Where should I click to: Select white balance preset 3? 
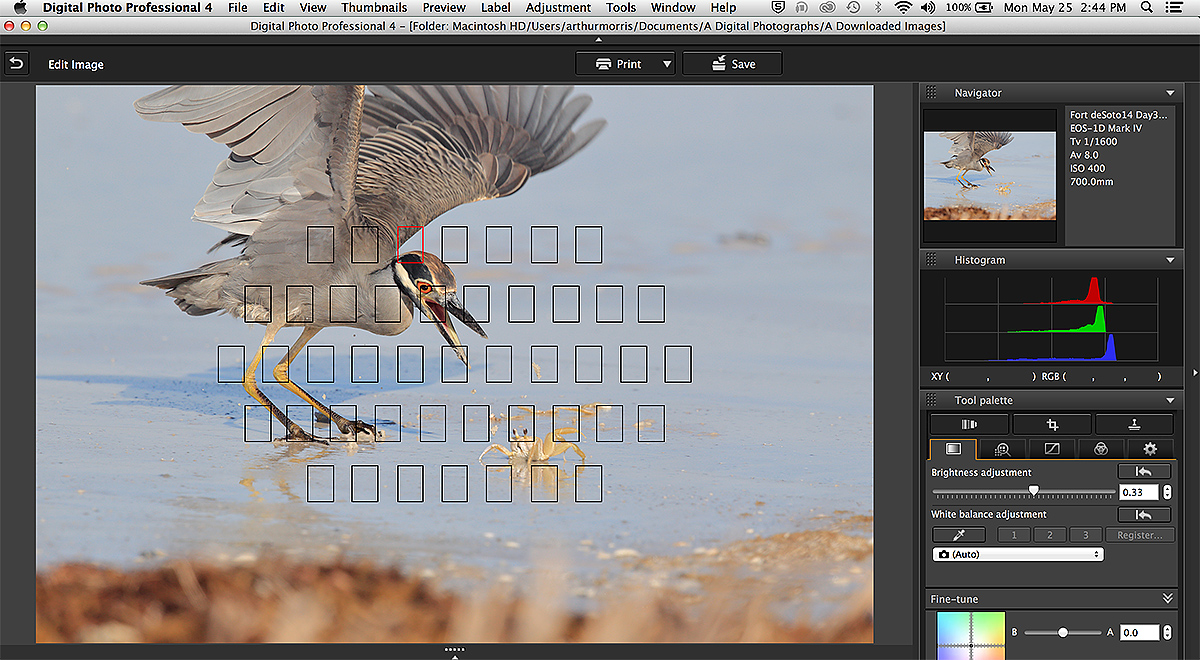(x=1086, y=535)
